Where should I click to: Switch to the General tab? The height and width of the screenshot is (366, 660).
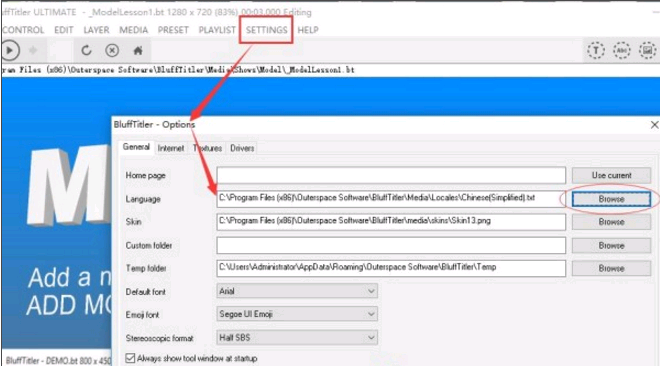coord(136,147)
